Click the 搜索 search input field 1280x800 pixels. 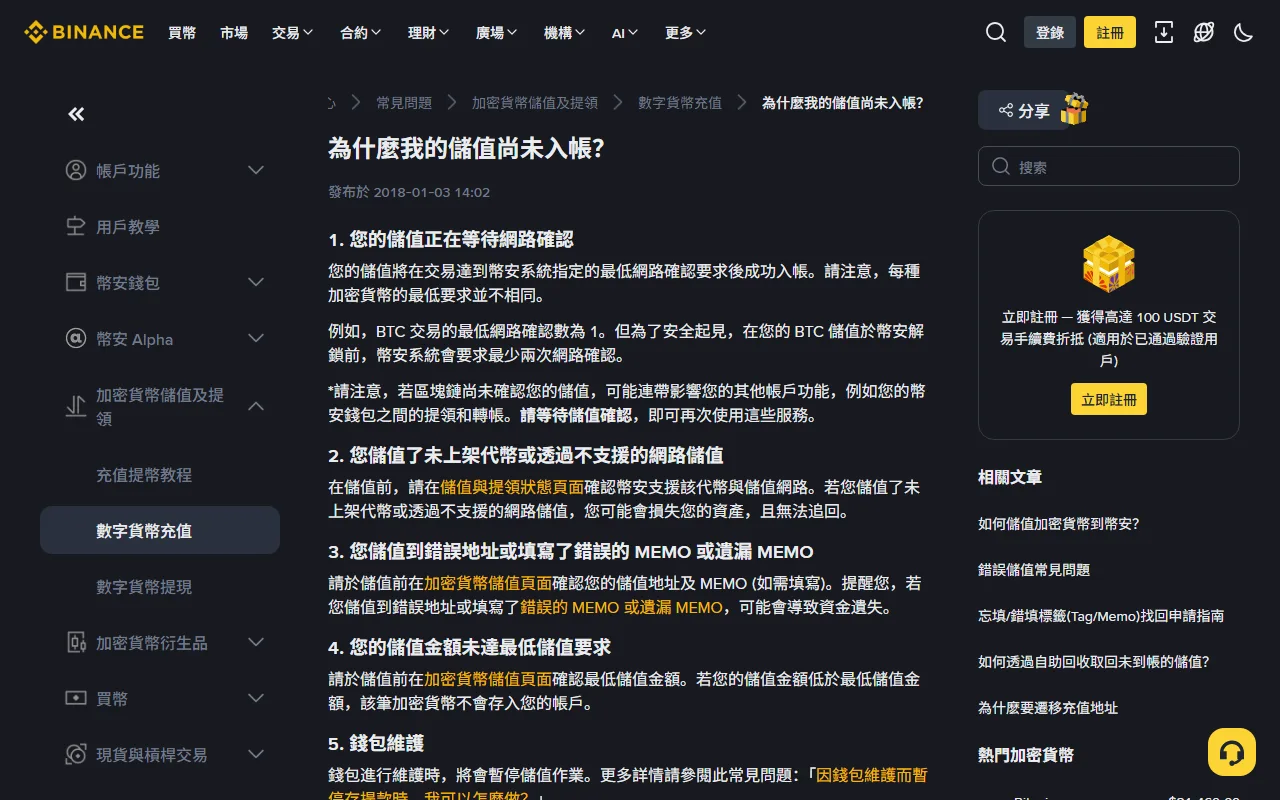[x=1109, y=166]
